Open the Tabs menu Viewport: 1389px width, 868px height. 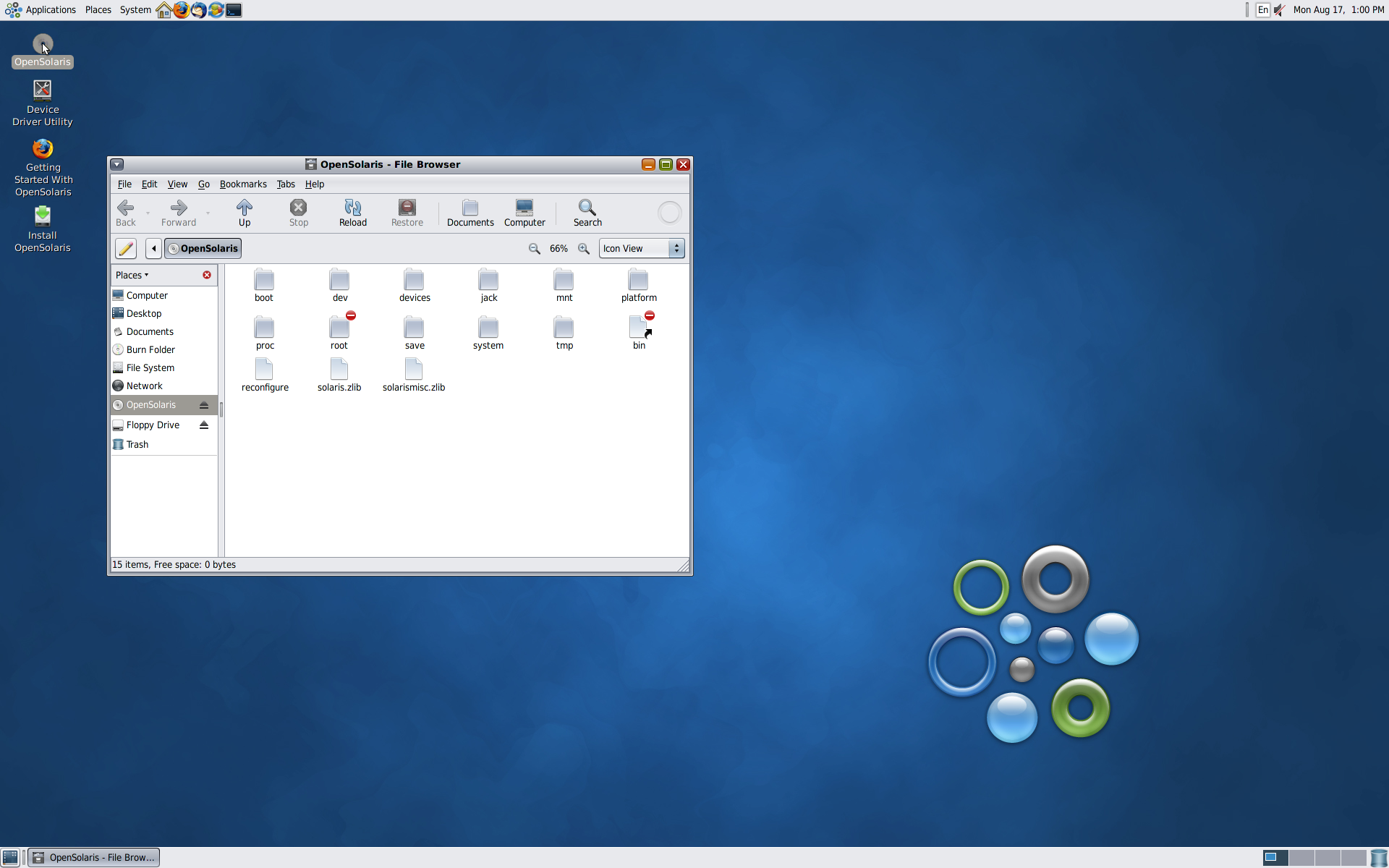(x=286, y=184)
